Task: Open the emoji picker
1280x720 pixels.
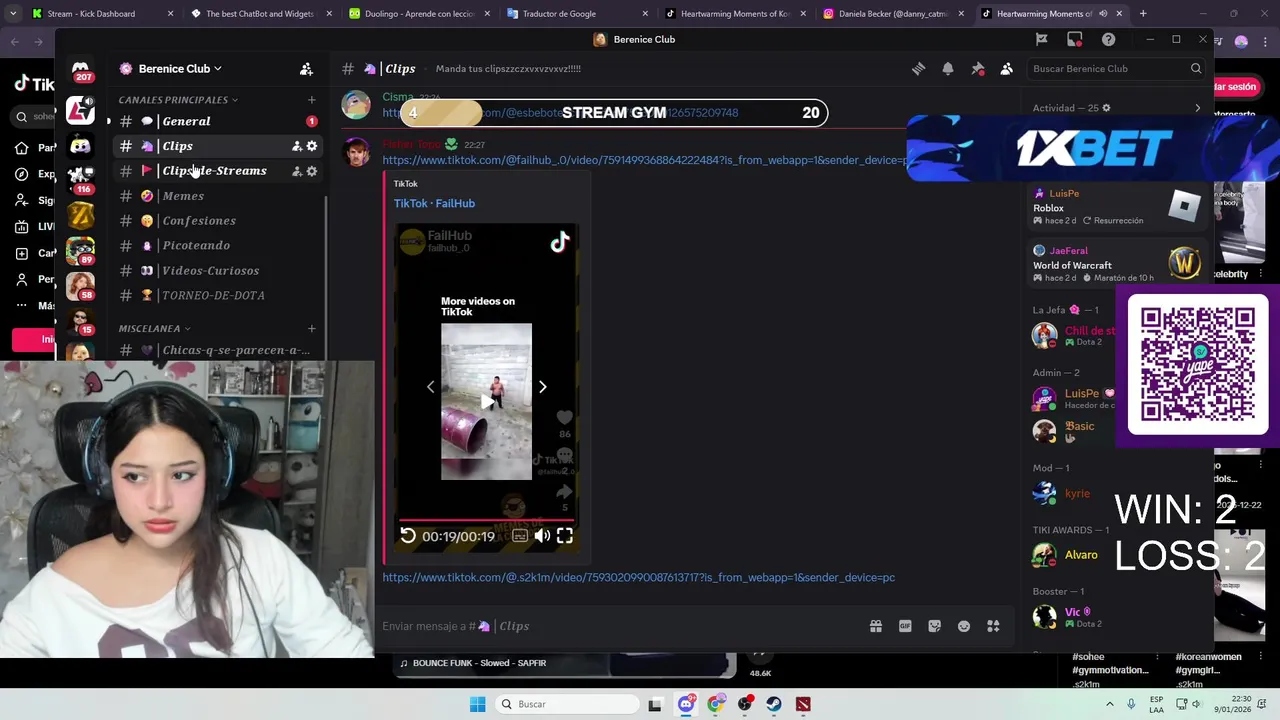Action: pos(964,626)
